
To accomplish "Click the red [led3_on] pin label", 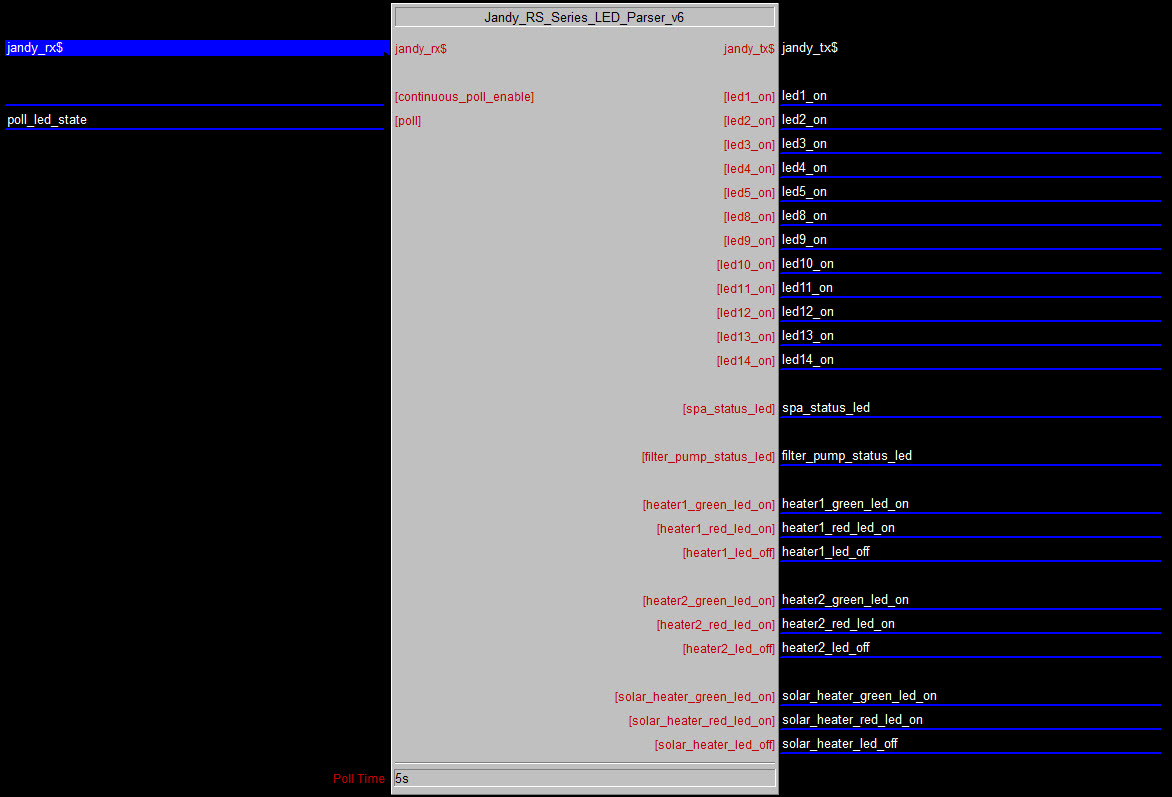I will click(x=749, y=144).
